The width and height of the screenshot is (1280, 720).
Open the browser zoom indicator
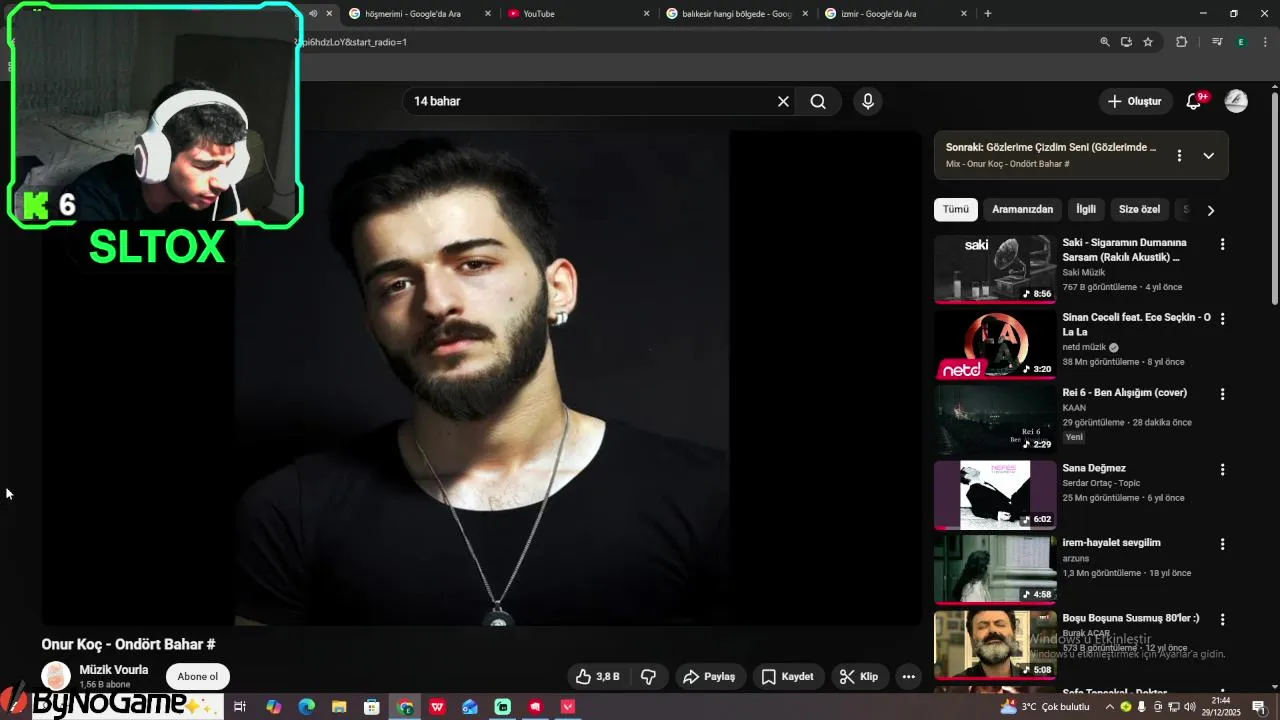pos(1105,42)
